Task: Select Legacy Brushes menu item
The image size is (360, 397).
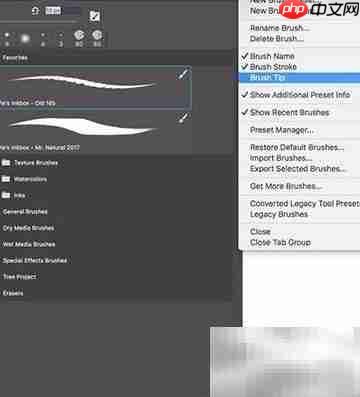Action: 279,214
